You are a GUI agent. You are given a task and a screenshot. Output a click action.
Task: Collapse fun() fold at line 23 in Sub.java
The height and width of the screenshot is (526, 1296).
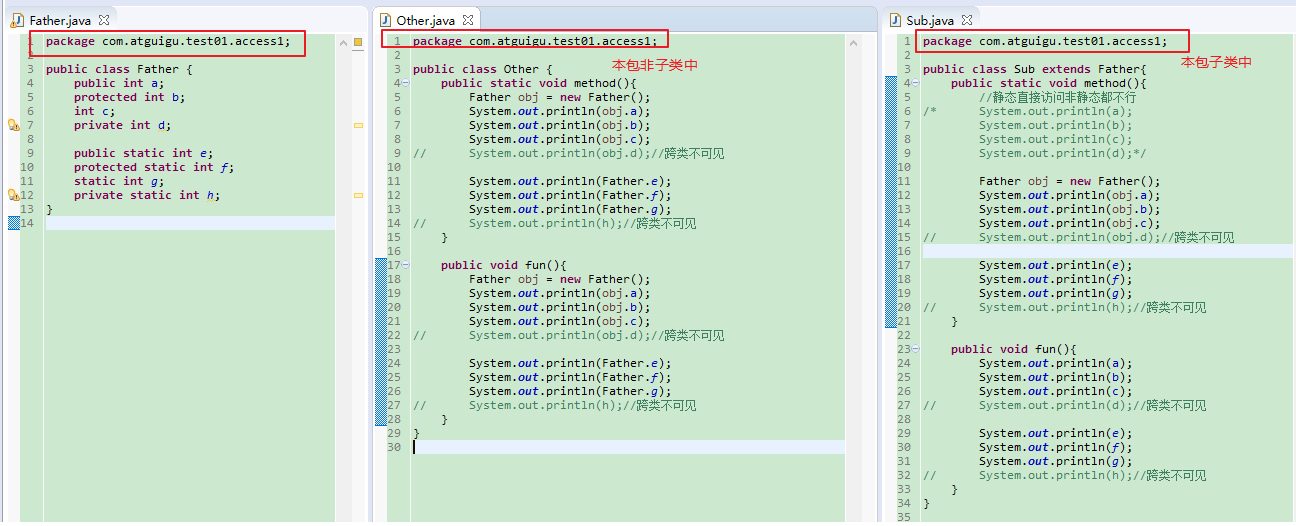tap(915, 350)
